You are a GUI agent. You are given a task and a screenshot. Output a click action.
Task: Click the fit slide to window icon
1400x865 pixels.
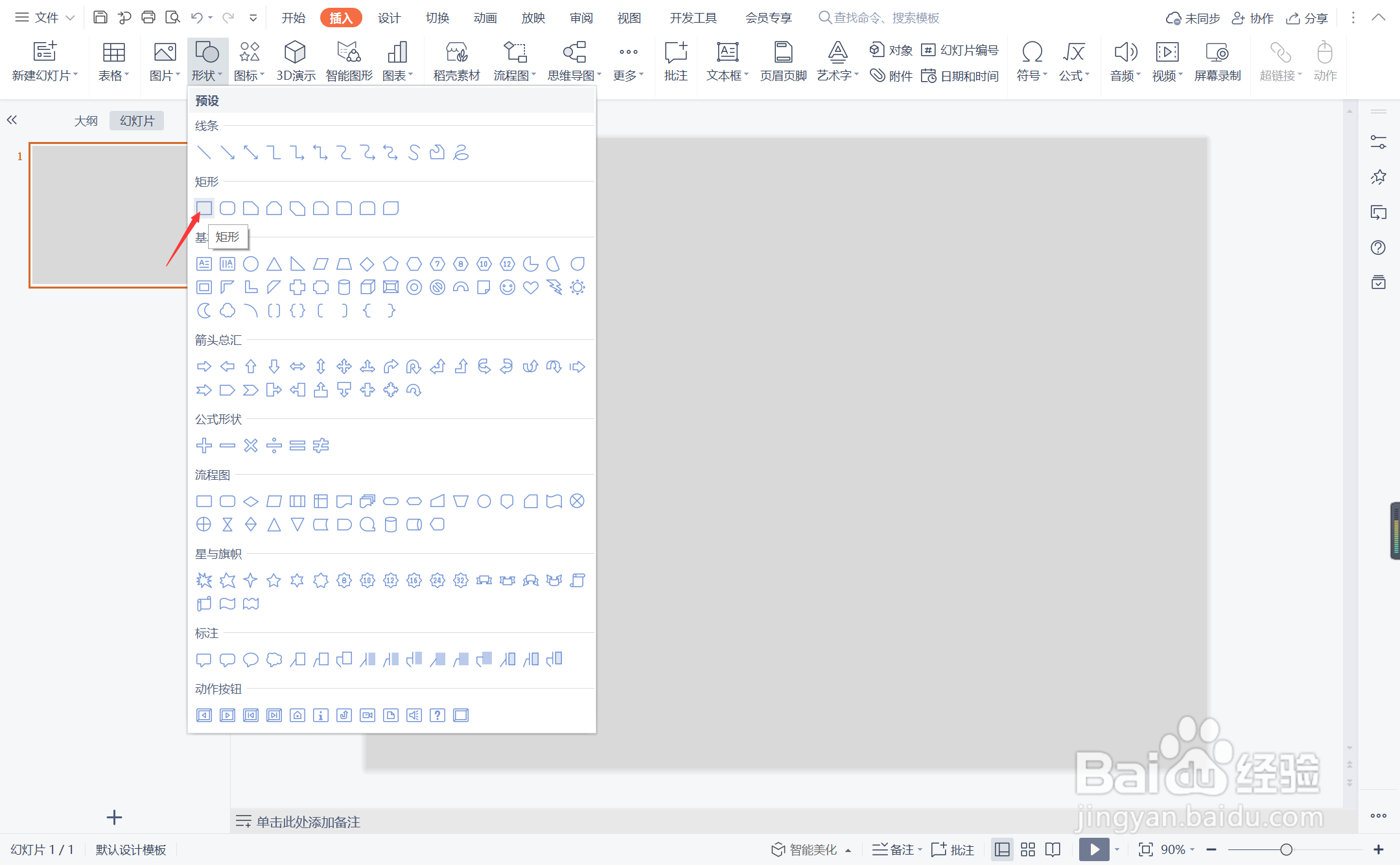pyautogui.click(x=1145, y=849)
